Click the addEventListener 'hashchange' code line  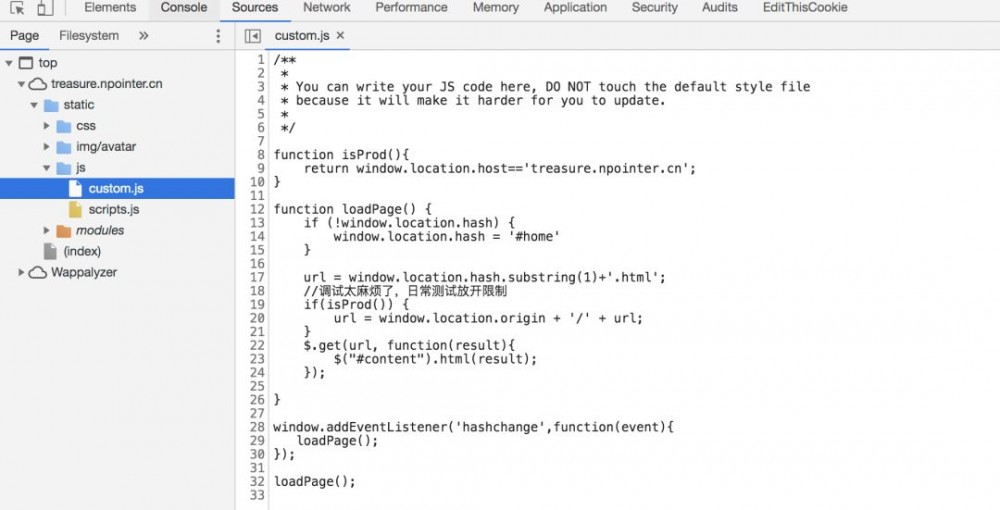pyautogui.click(x=473, y=427)
